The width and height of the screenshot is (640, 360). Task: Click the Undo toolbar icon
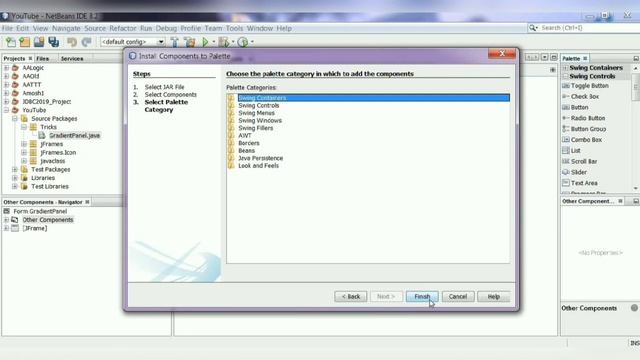point(72,42)
